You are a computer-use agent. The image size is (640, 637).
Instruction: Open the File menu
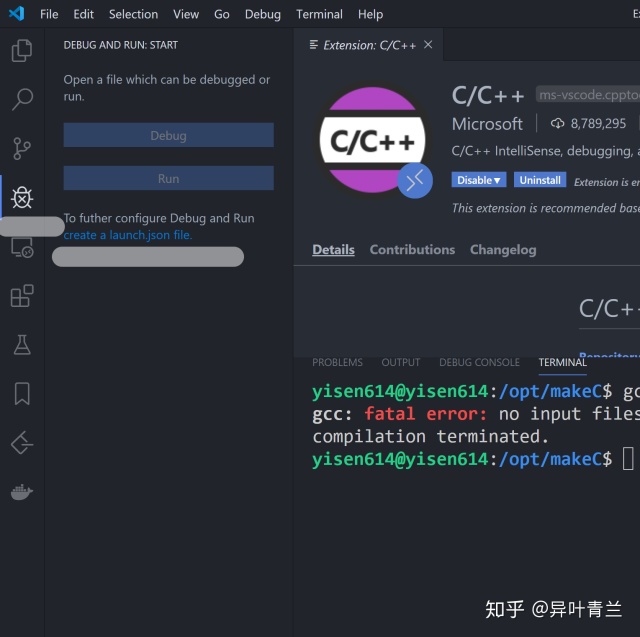coord(49,14)
